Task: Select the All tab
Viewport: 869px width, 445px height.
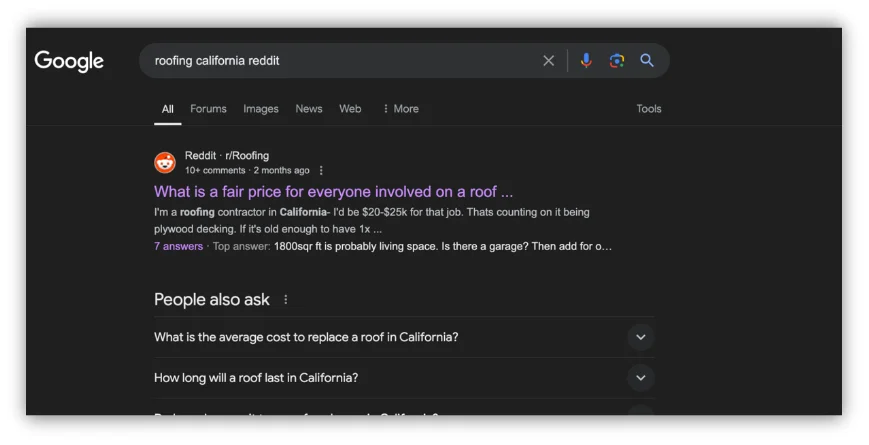Action: 167,109
